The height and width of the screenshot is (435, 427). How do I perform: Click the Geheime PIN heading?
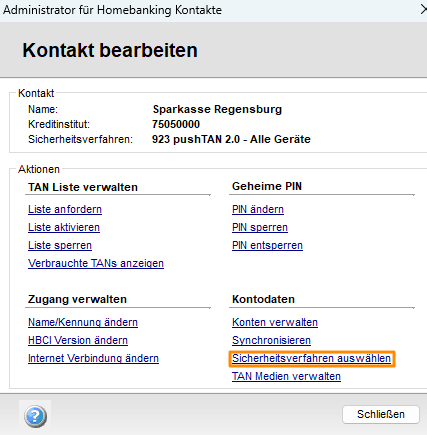click(267, 186)
